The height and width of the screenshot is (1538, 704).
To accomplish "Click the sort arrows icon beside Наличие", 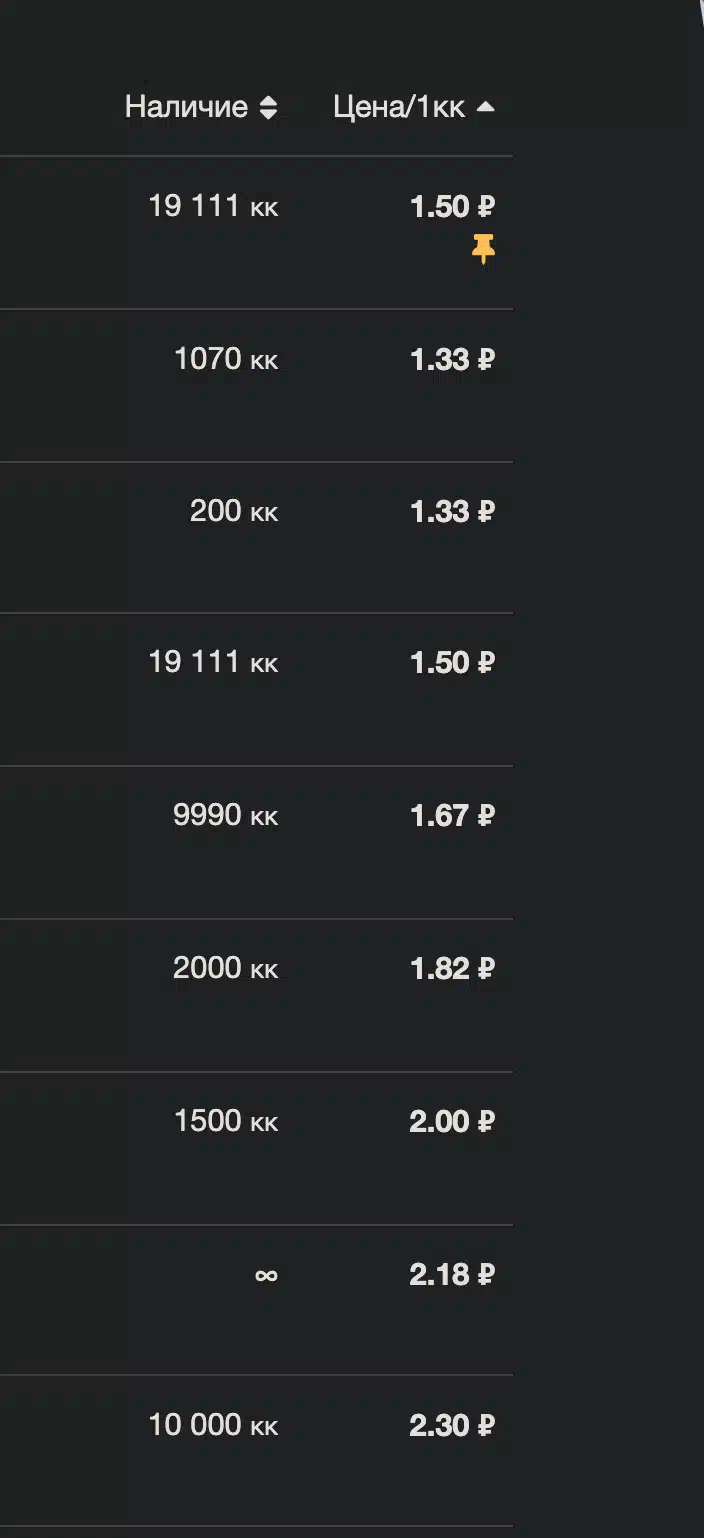I will coord(268,108).
